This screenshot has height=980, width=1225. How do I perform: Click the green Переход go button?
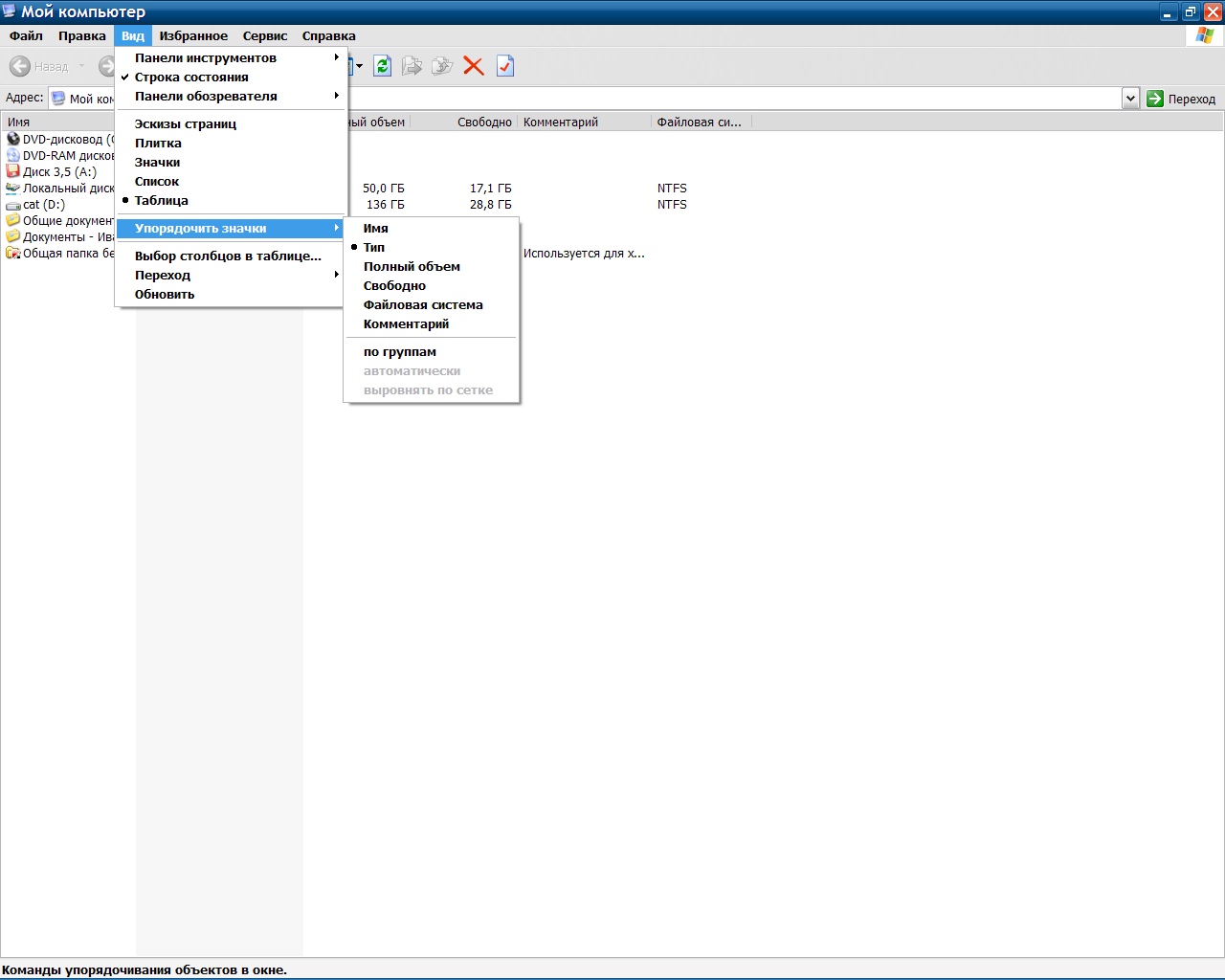[x=1181, y=98]
